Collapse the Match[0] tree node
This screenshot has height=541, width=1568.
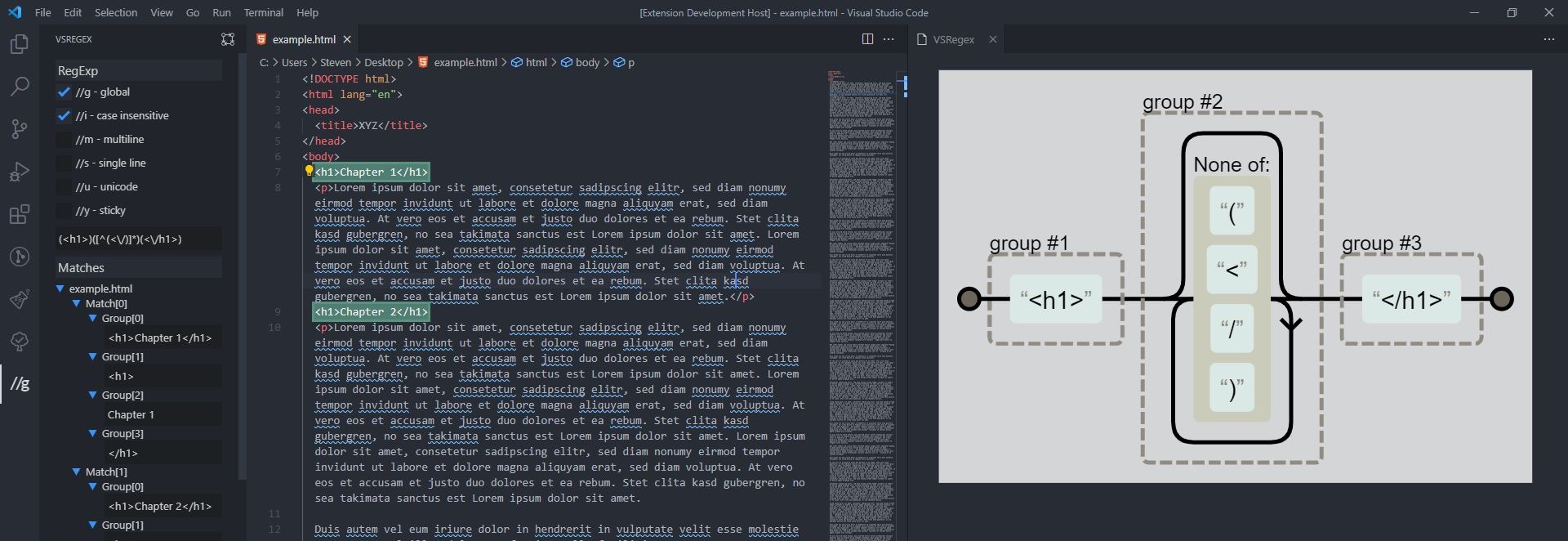(x=77, y=303)
